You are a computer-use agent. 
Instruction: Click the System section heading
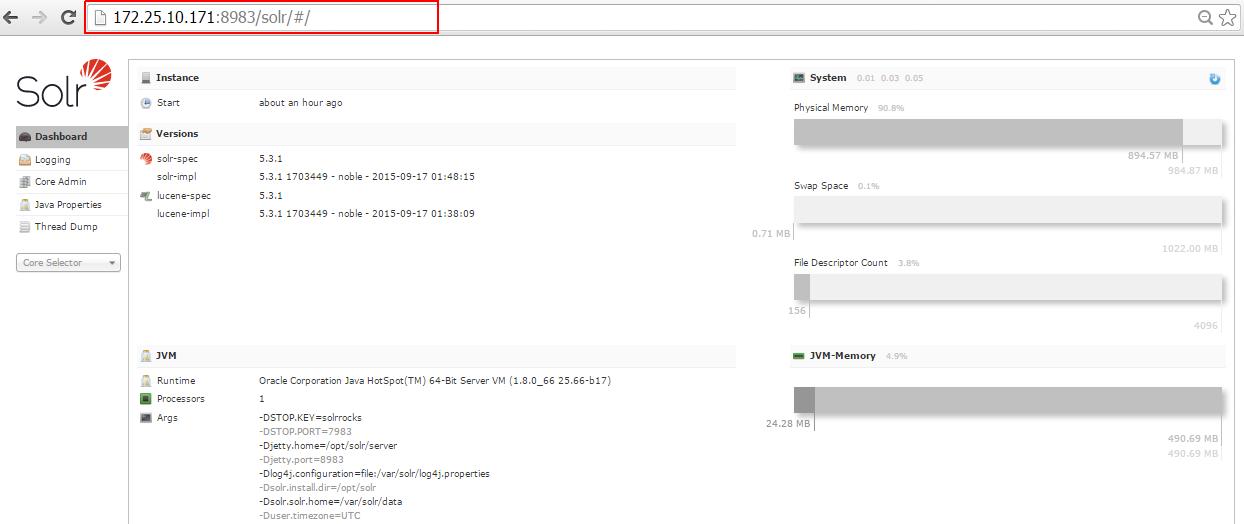point(828,78)
